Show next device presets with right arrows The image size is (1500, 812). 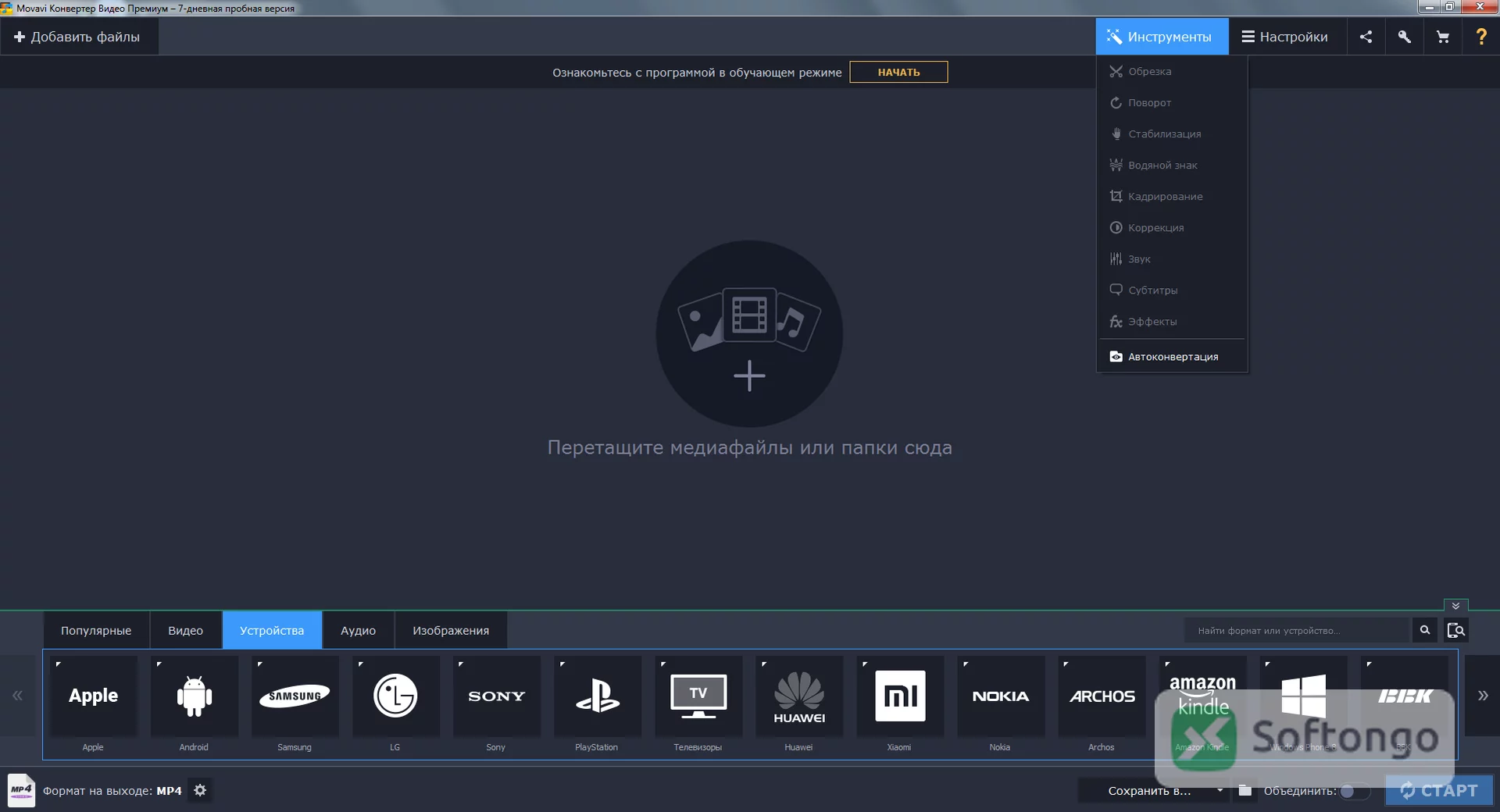(1482, 696)
